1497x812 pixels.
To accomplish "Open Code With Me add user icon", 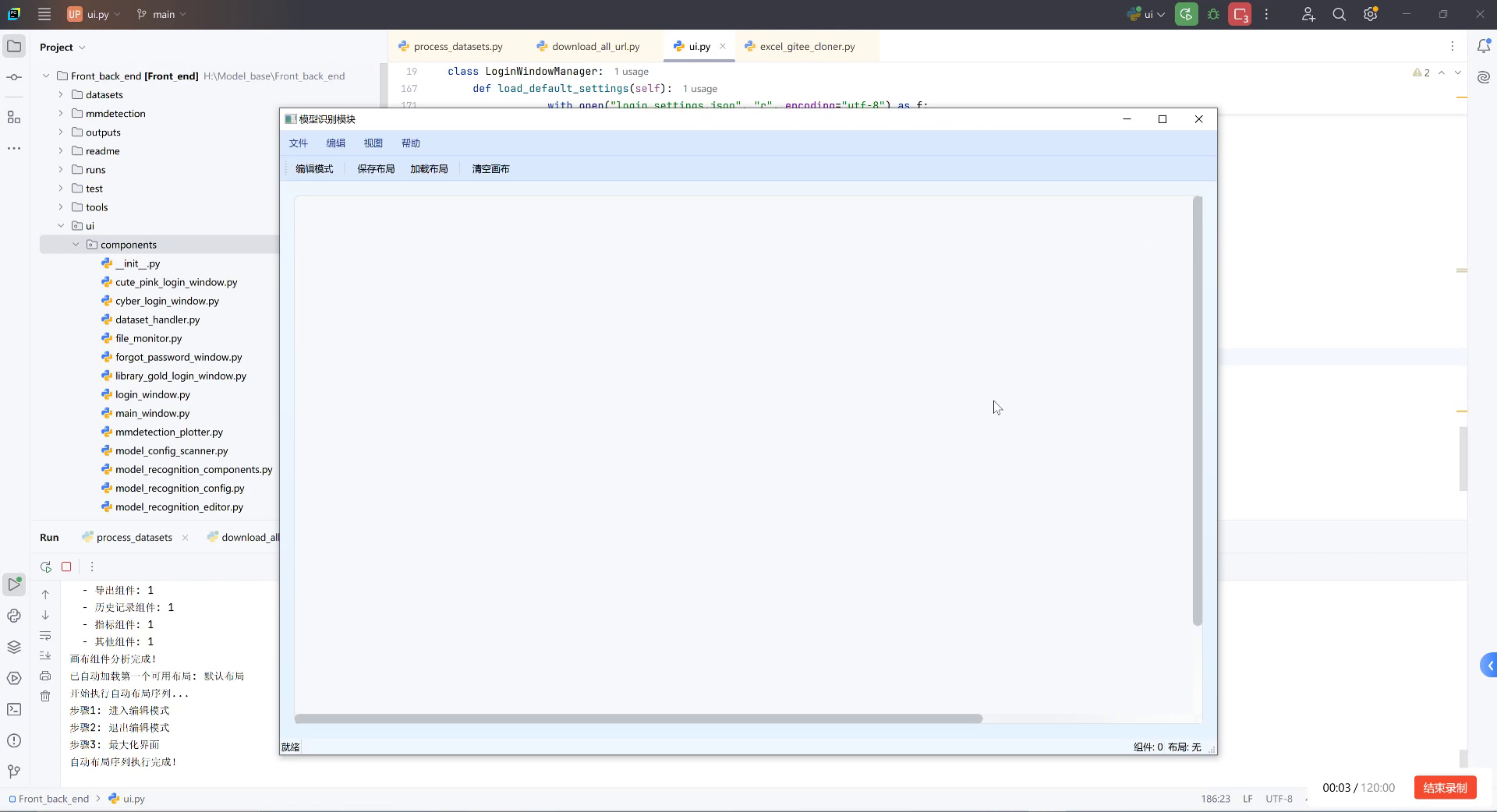I will [1308, 14].
